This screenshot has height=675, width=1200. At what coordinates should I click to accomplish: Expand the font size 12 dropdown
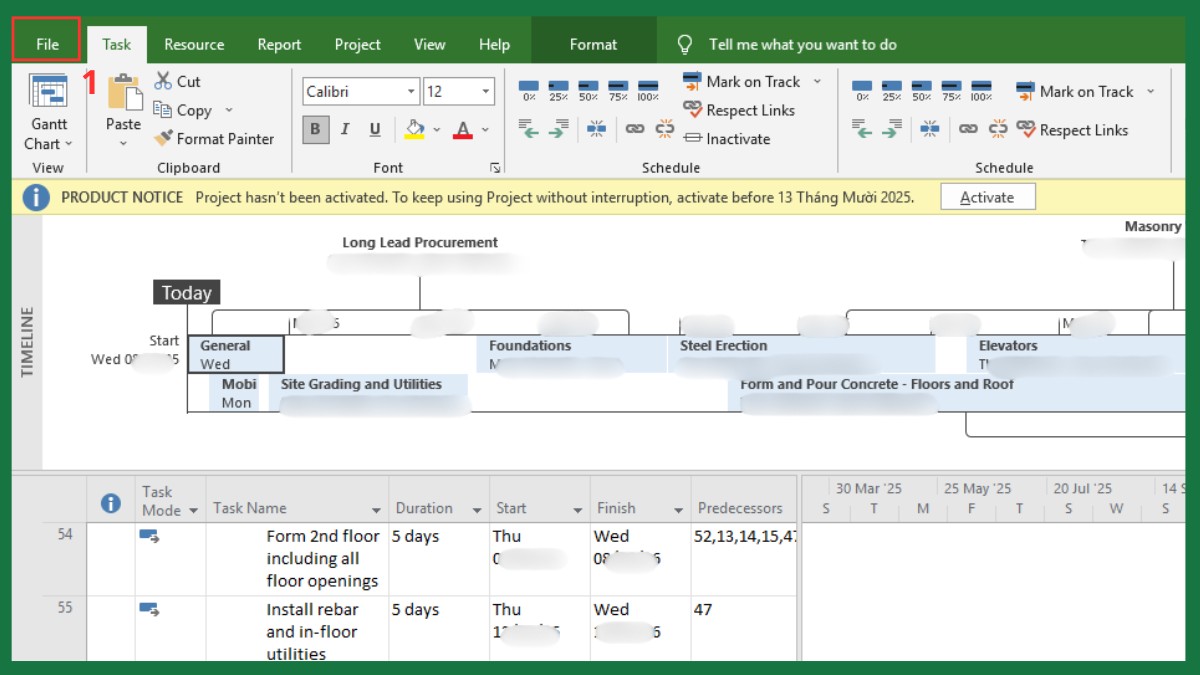click(x=486, y=92)
